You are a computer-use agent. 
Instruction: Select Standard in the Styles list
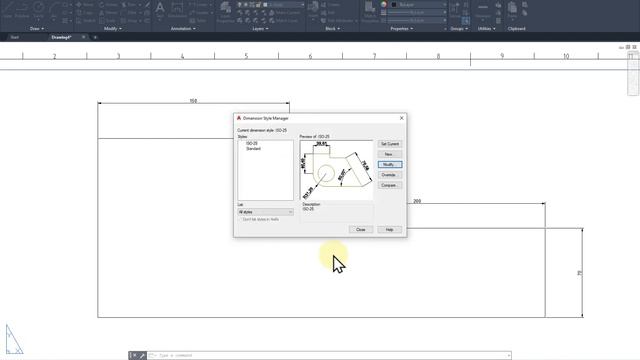coord(253,149)
